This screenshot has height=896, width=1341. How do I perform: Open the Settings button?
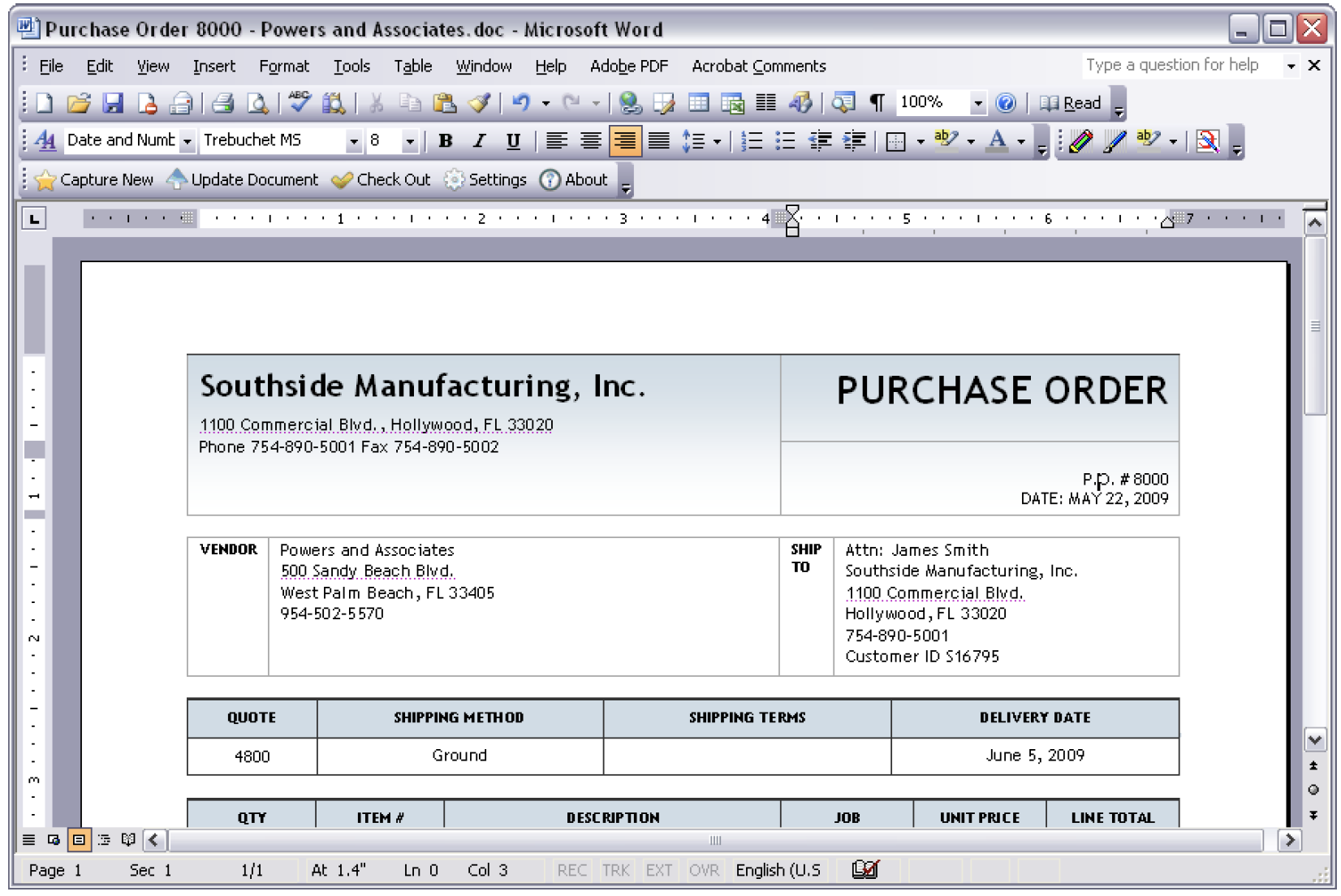pyautogui.click(x=485, y=179)
